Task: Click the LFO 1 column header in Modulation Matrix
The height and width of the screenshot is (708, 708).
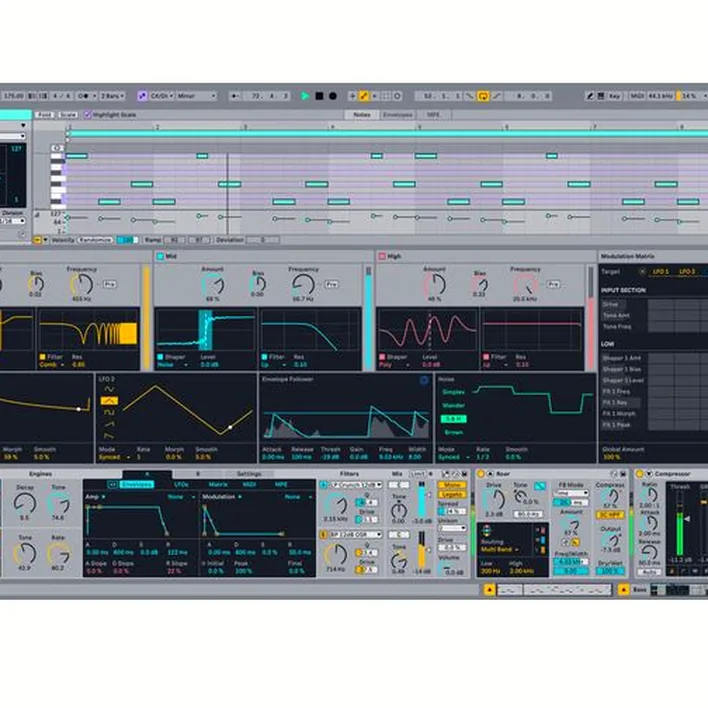Action: tap(661, 271)
